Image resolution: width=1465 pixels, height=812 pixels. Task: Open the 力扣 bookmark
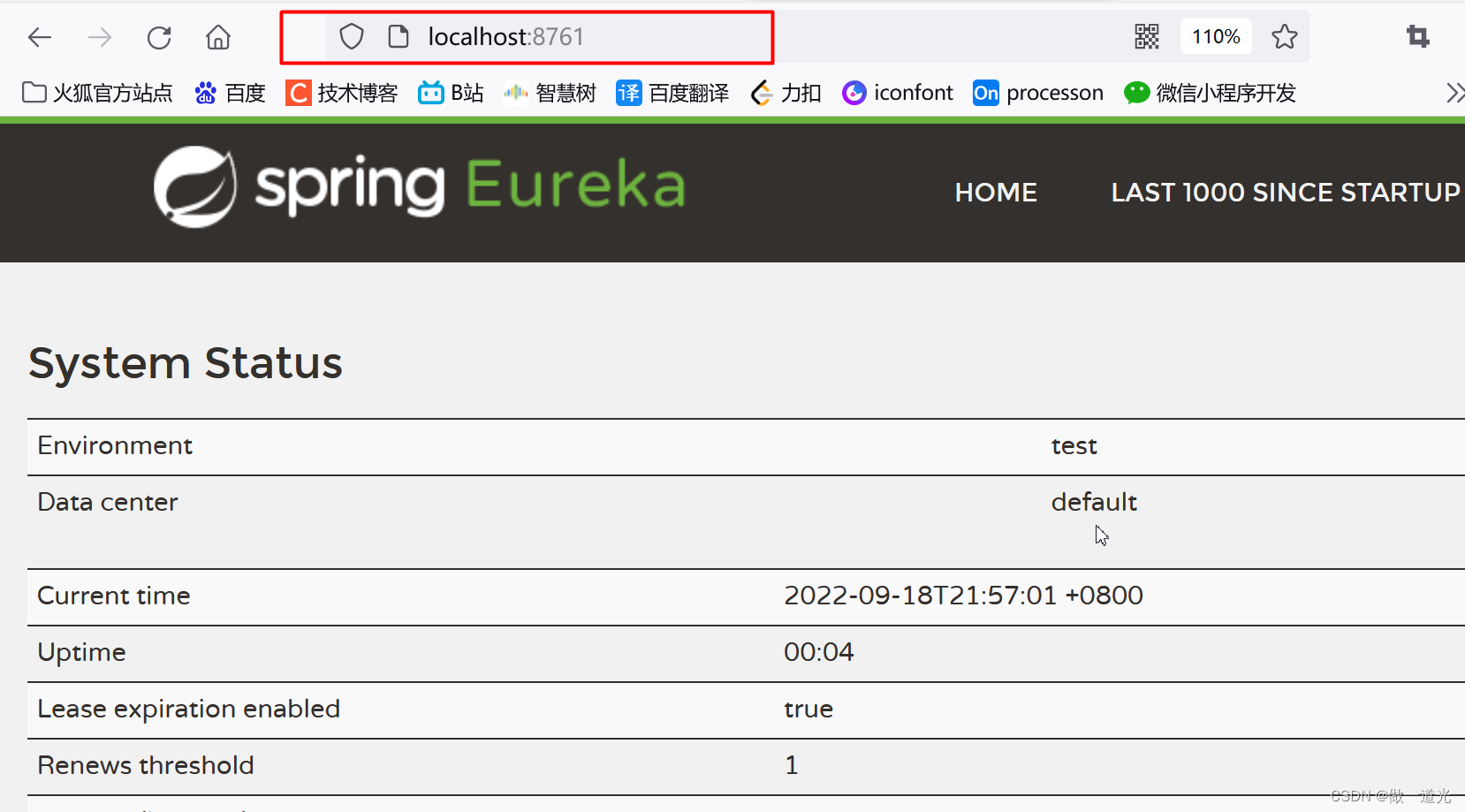(x=786, y=92)
